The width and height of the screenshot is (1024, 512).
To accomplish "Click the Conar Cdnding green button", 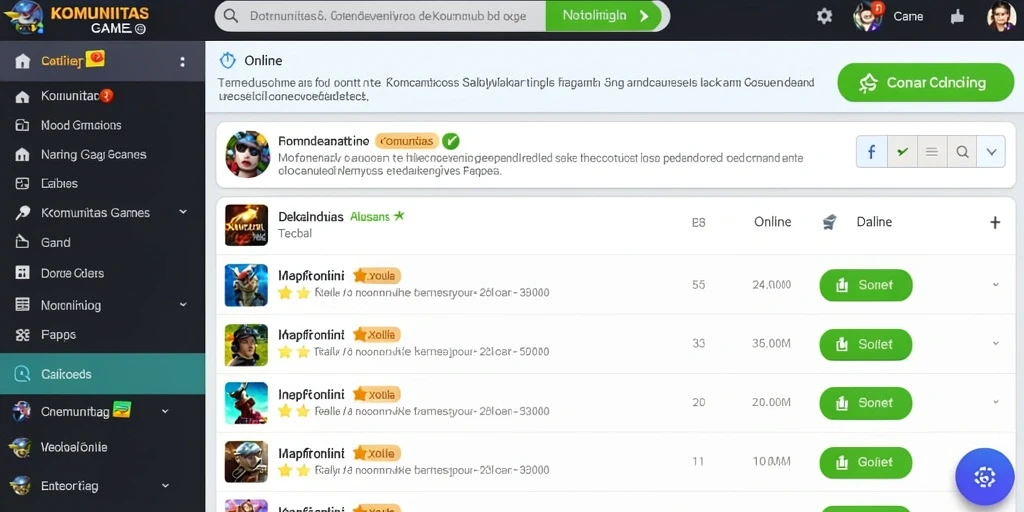I will (925, 82).
